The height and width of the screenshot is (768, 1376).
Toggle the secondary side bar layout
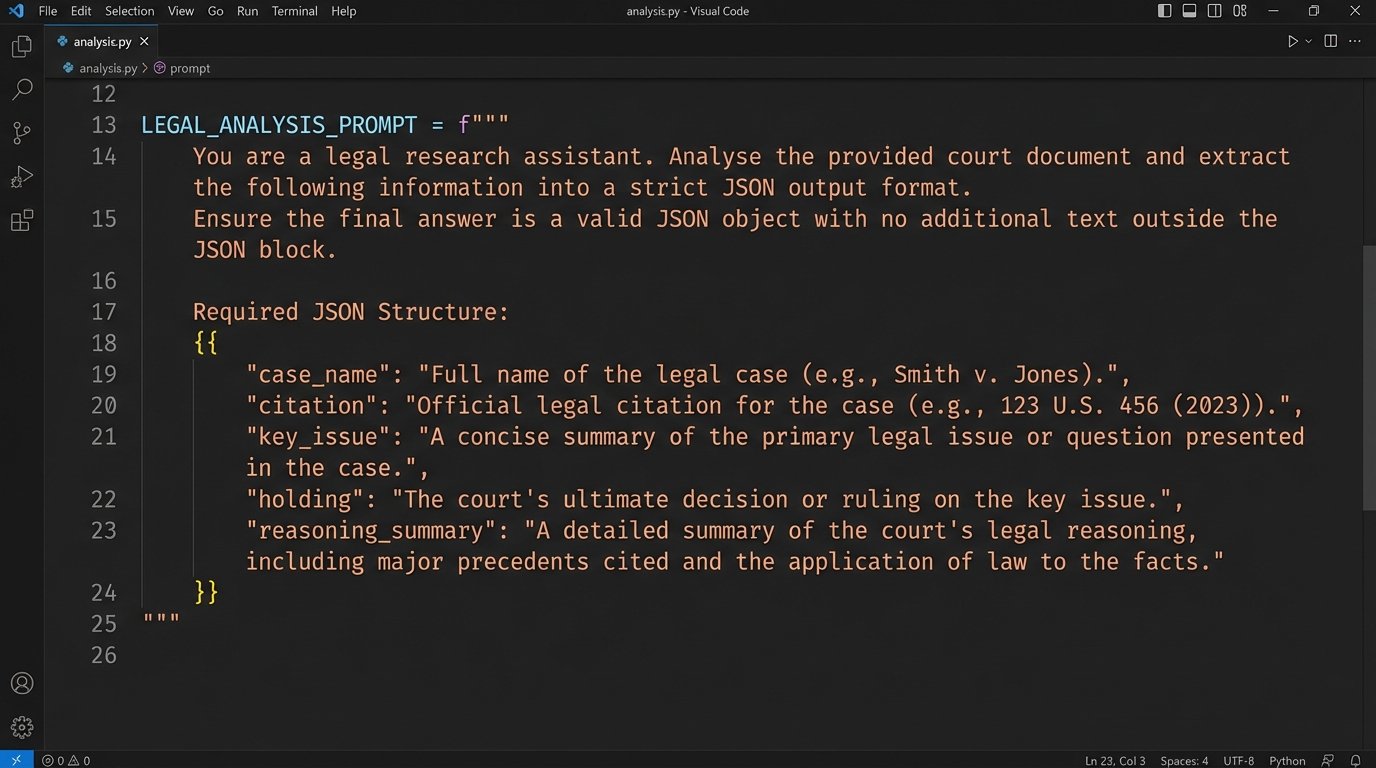coord(1213,10)
